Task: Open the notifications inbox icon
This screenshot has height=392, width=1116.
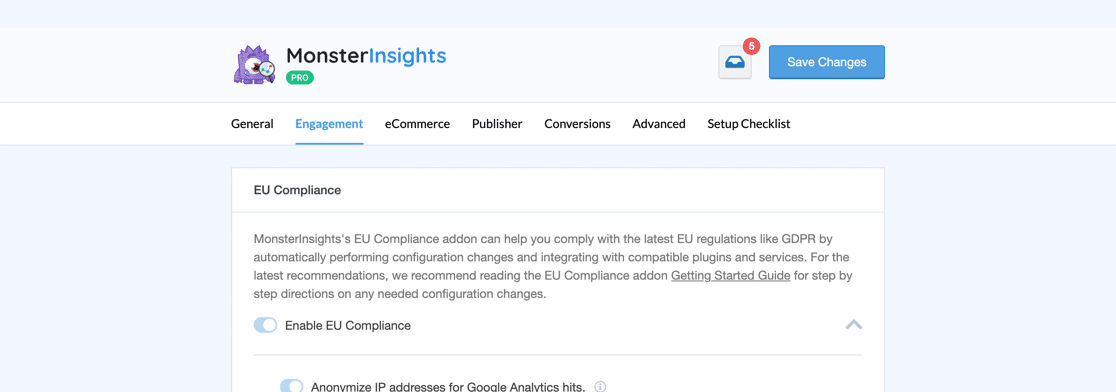Action: [735, 63]
